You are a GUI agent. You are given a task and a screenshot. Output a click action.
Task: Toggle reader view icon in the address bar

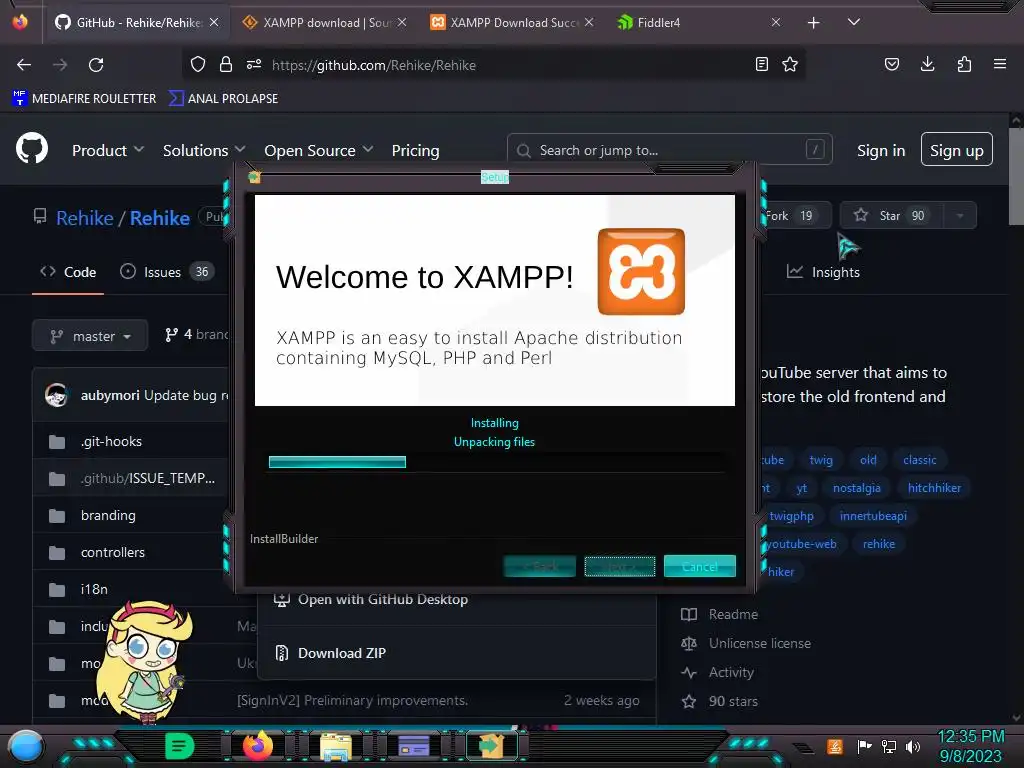(761, 64)
